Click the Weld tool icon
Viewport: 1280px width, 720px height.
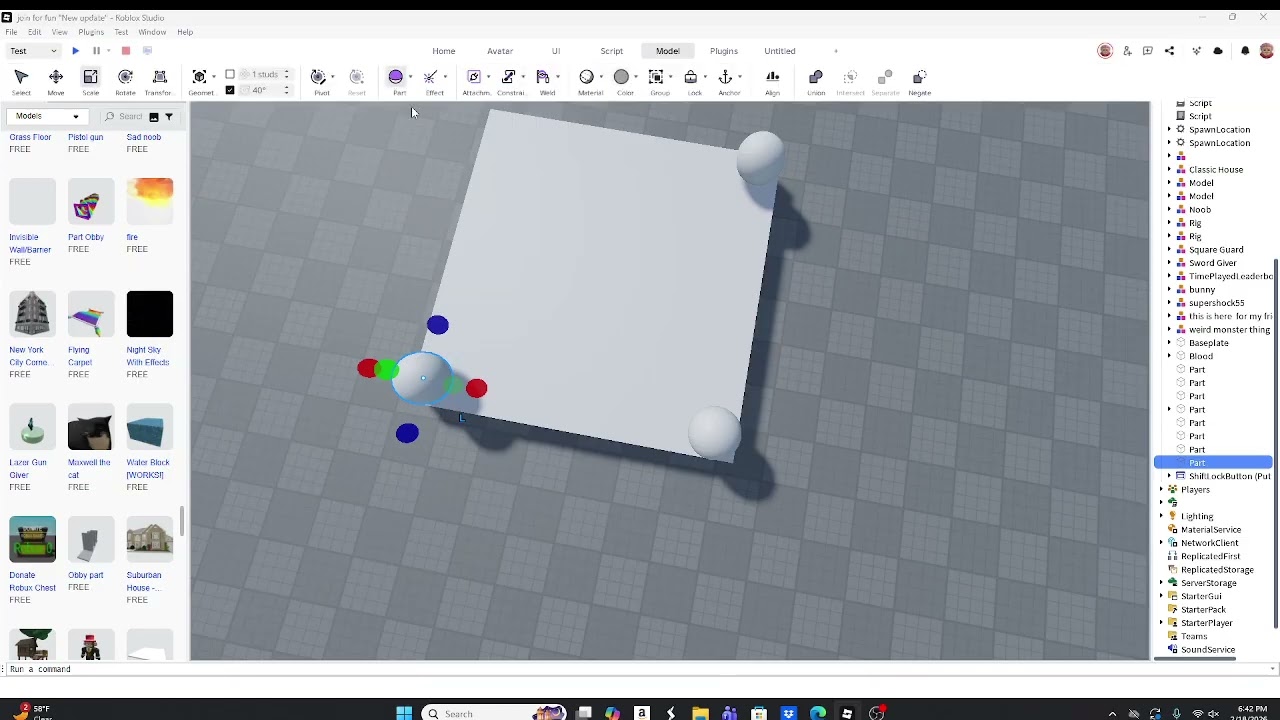[543, 77]
